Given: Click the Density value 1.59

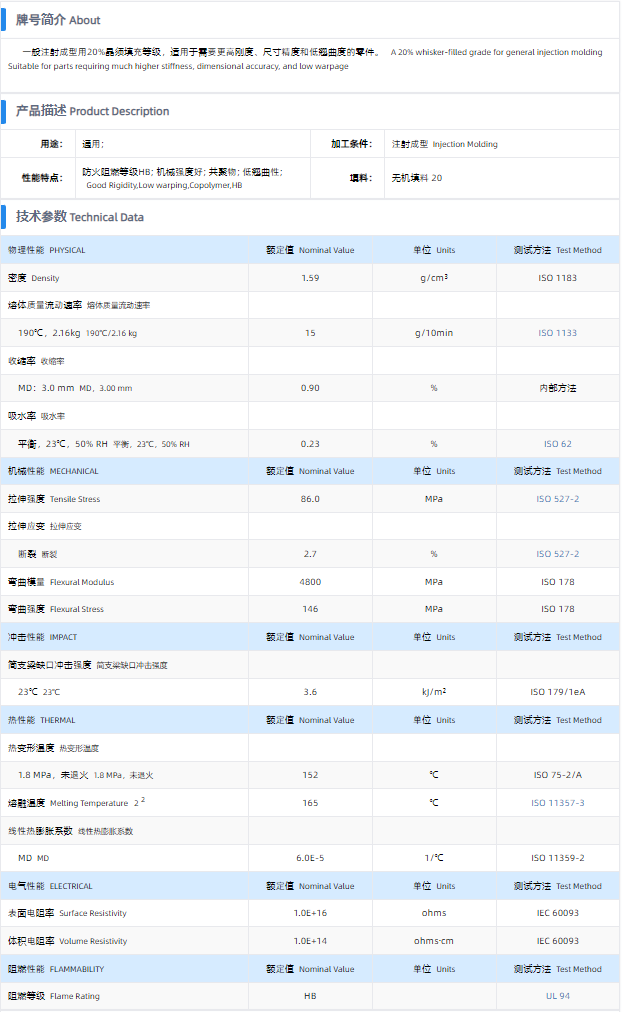Looking at the screenshot, I should (x=310, y=278).
